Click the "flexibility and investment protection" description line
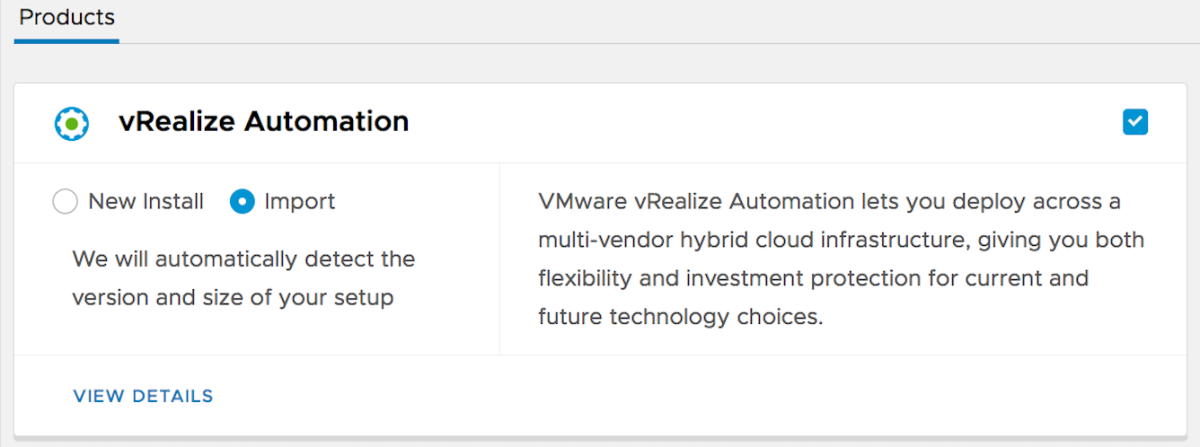Screen dimensions: 1200x447 tap(812, 278)
